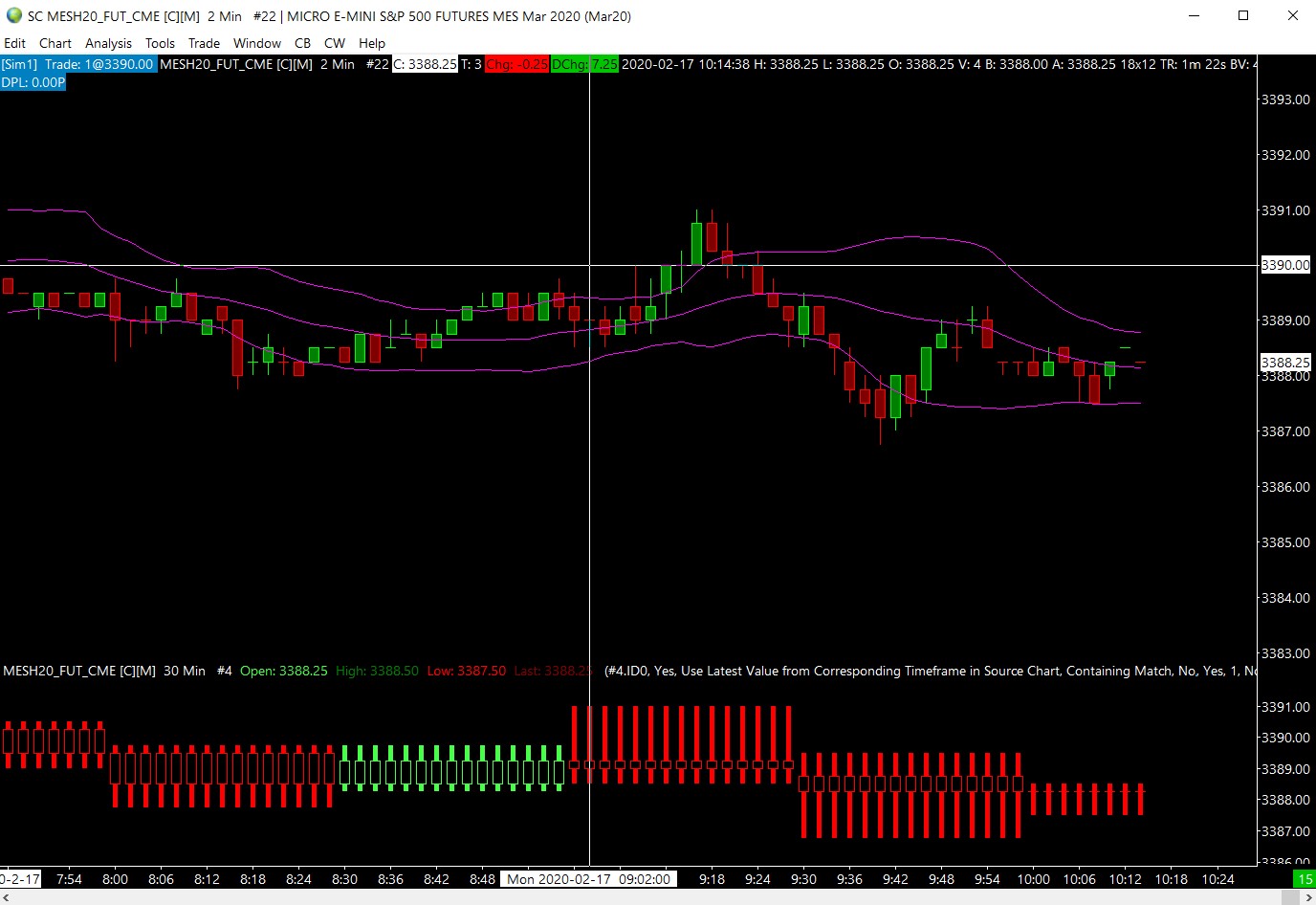Image resolution: width=1316 pixels, height=905 pixels.
Task: Click the '#22' chart number in header
Action: click(x=377, y=64)
